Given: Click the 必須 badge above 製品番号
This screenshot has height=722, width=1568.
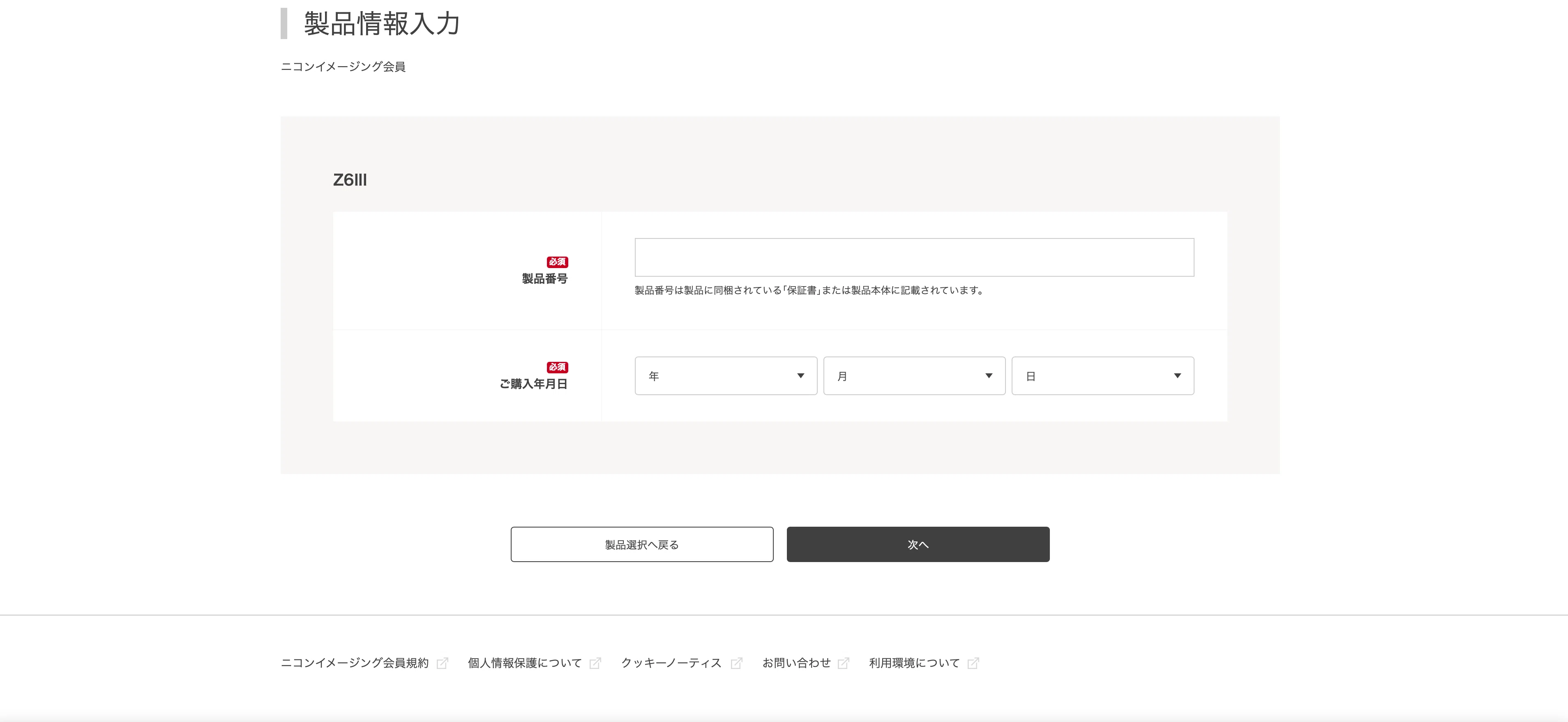Looking at the screenshot, I should [x=557, y=262].
